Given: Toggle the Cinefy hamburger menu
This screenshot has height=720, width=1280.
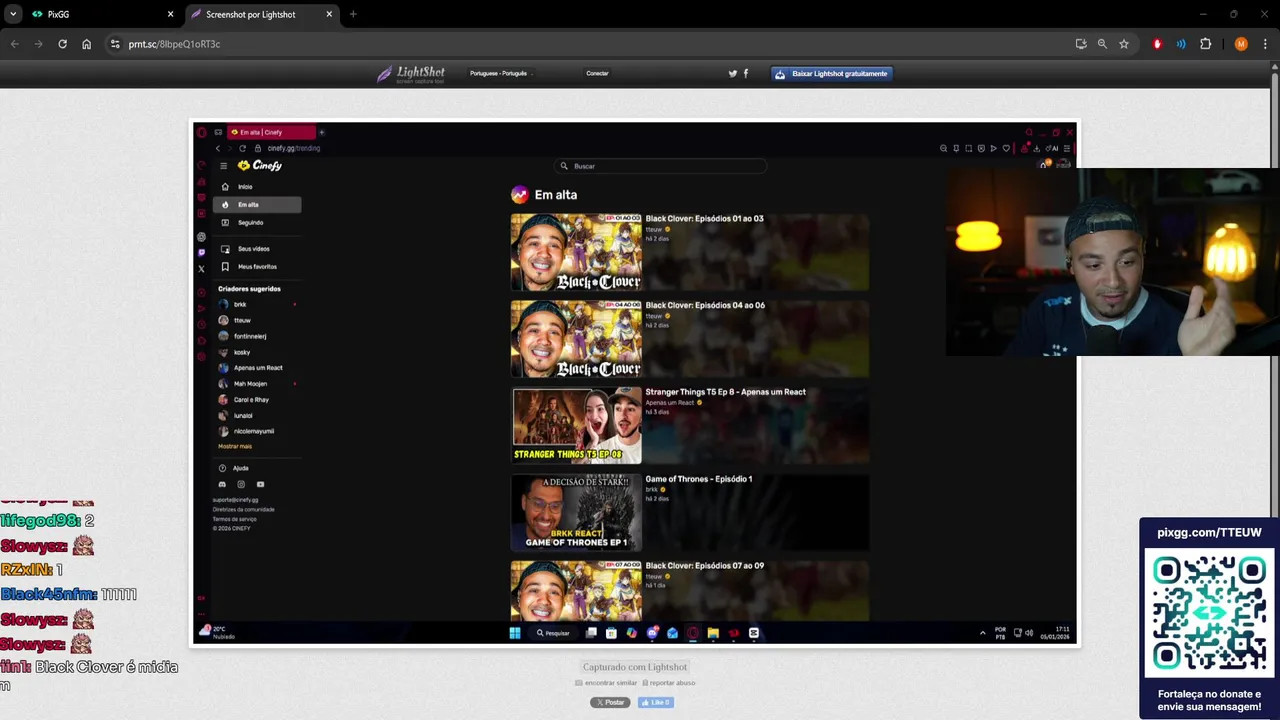Looking at the screenshot, I should click(x=224, y=166).
